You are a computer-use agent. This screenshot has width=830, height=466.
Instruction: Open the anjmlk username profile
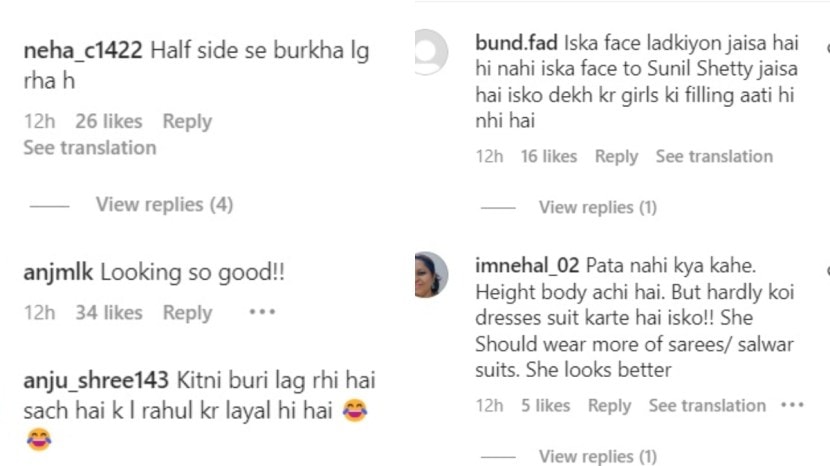59,272
